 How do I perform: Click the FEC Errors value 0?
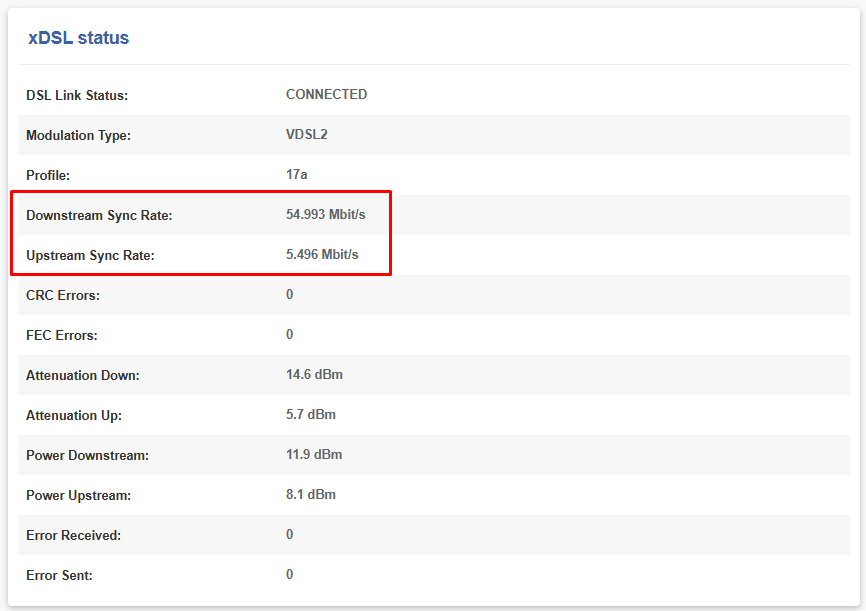click(289, 334)
